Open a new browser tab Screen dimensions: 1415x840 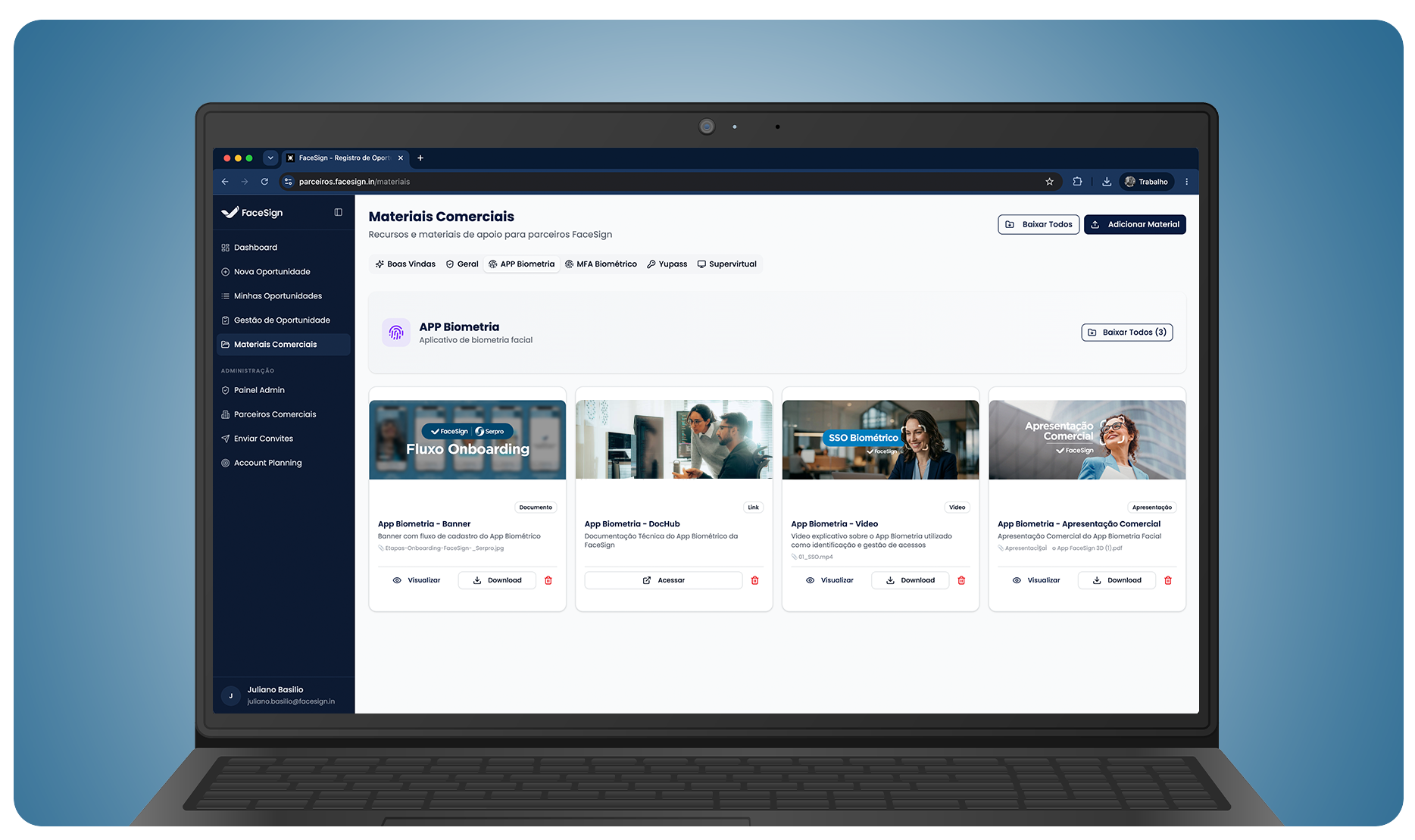click(x=420, y=158)
